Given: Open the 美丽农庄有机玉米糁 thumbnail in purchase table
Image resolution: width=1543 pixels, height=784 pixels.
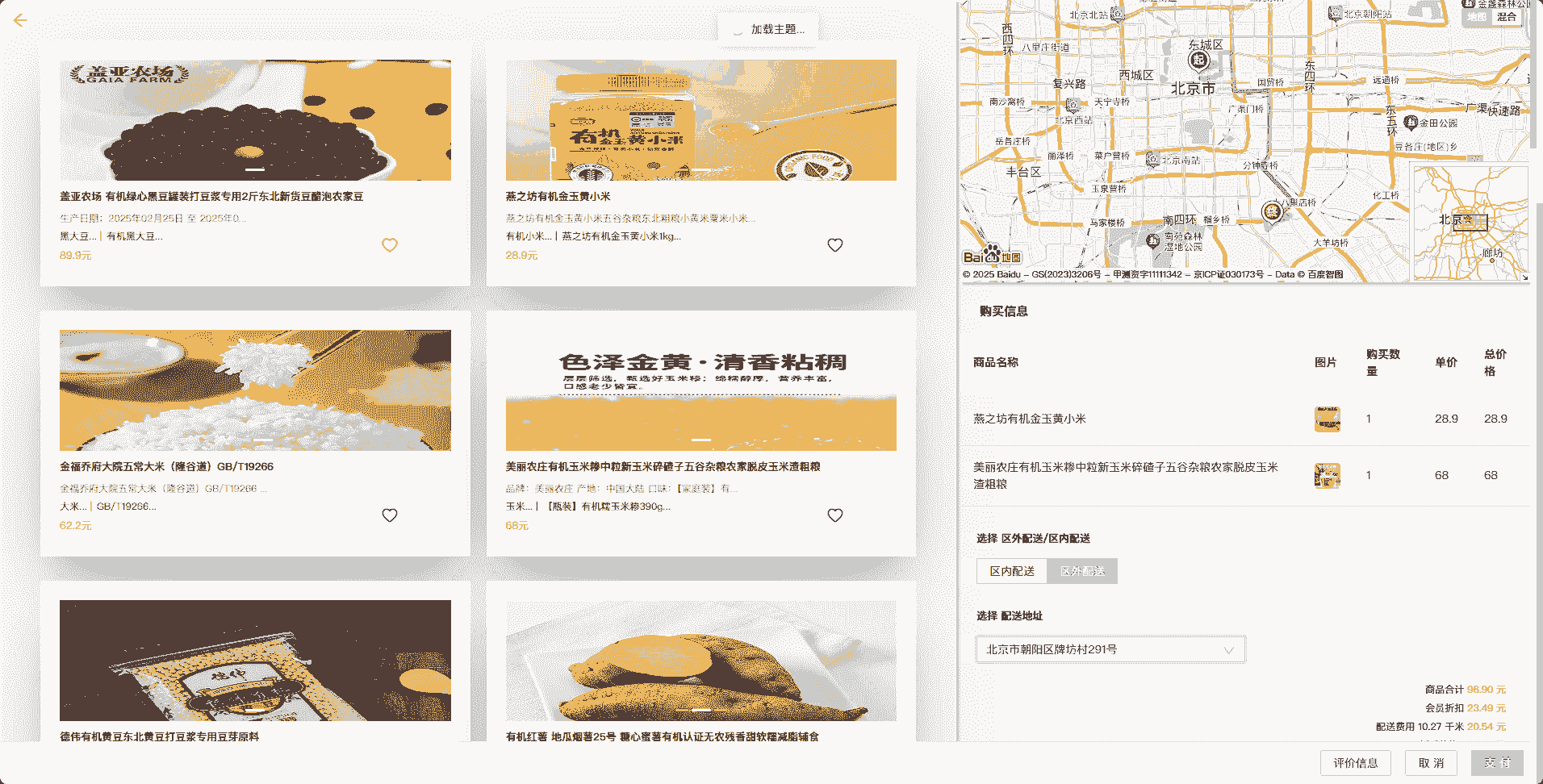Looking at the screenshot, I should coord(1327,476).
